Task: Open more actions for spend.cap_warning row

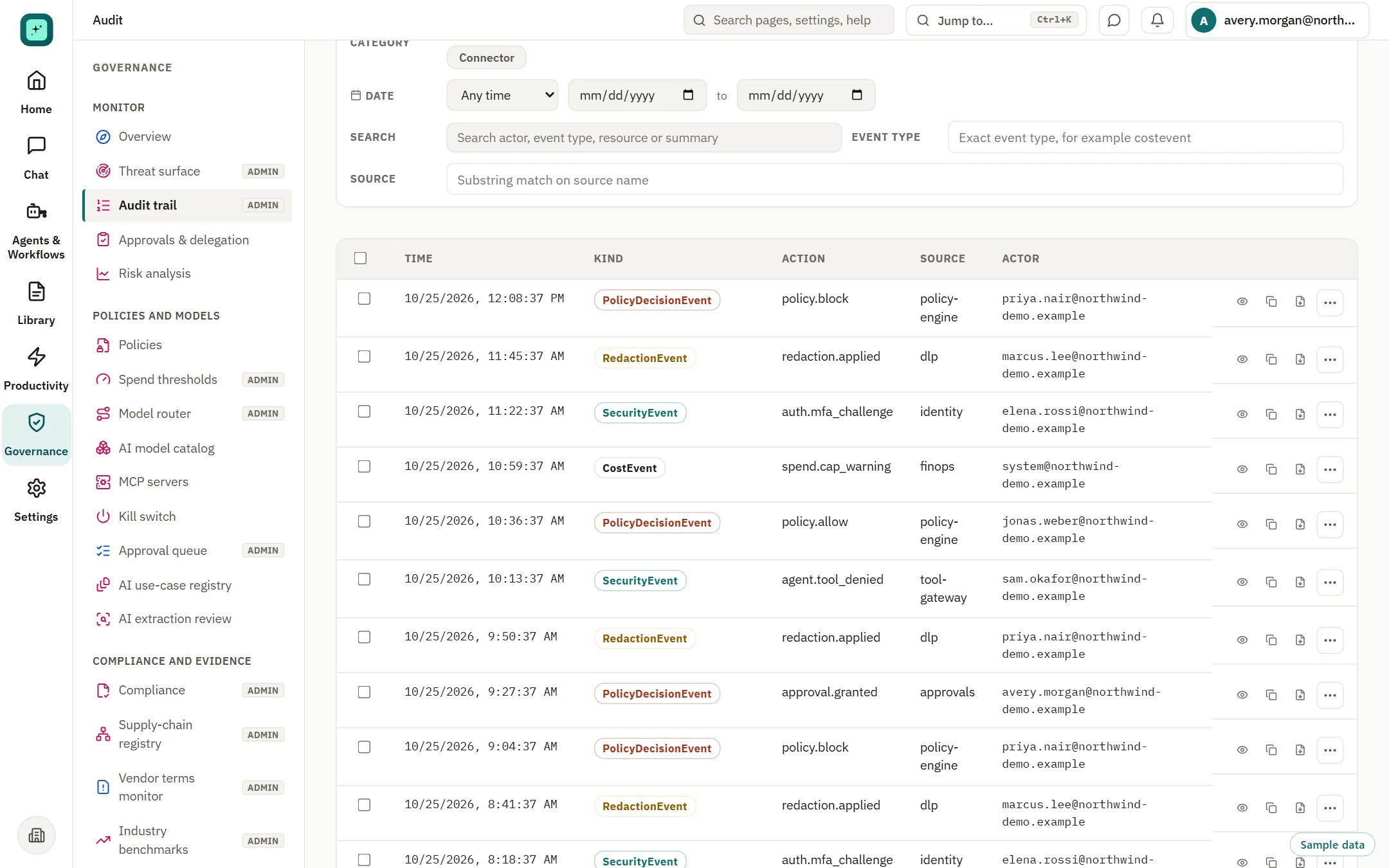Action: 1330,469
